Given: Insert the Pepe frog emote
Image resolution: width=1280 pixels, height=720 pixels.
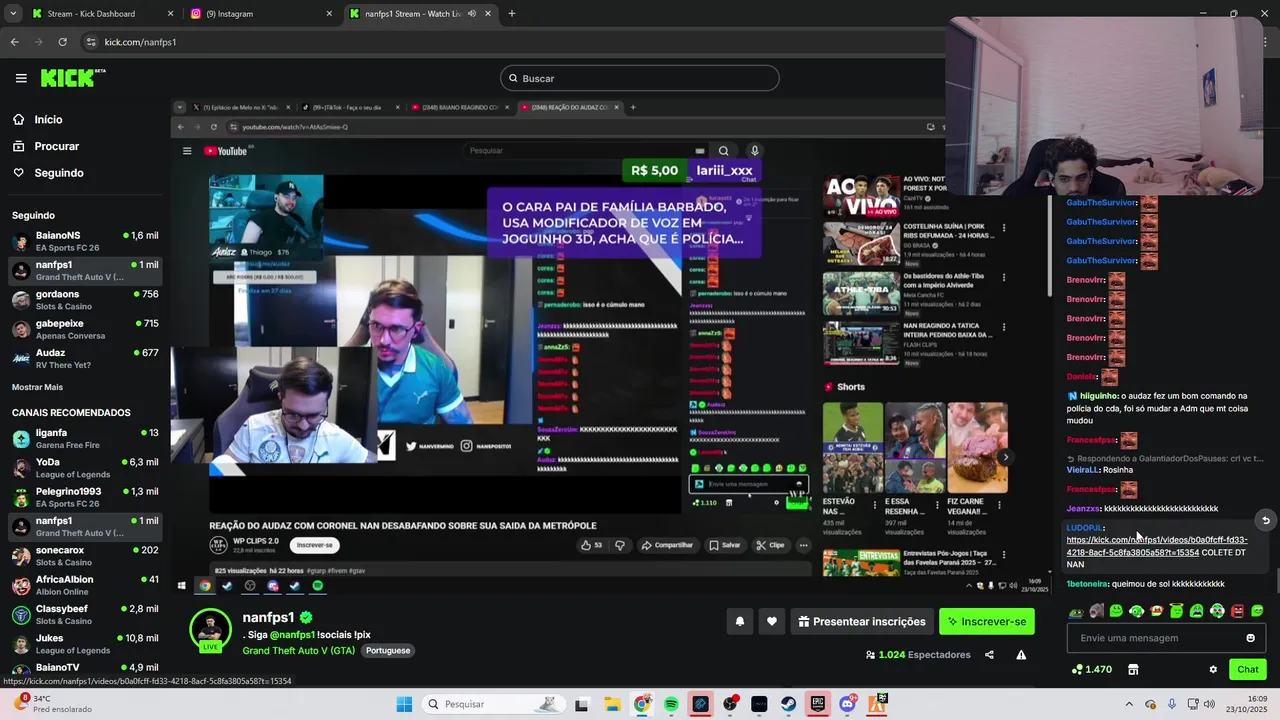Looking at the screenshot, I should click(x=1076, y=611).
